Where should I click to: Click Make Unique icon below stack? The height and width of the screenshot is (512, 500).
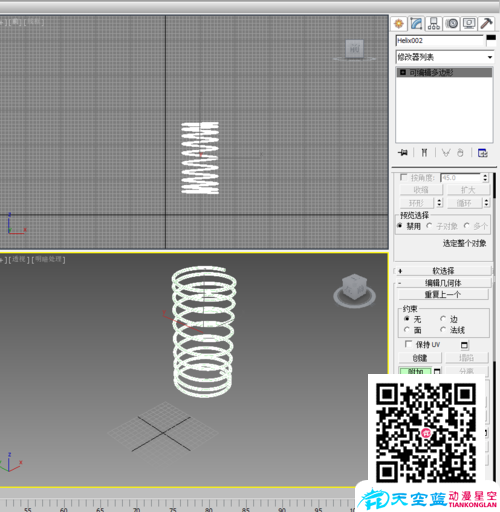(446, 153)
